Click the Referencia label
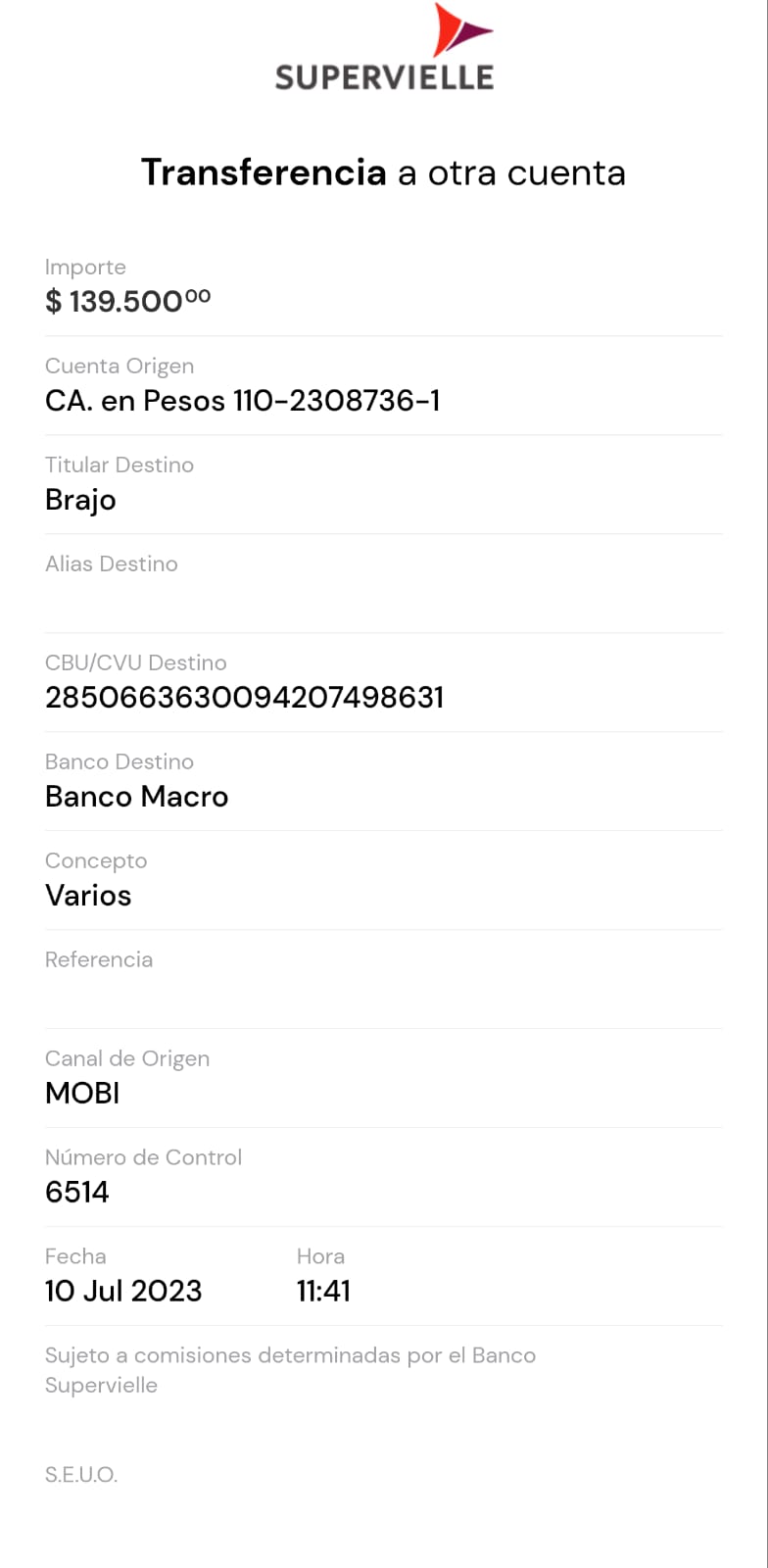Image resolution: width=768 pixels, height=1568 pixels. pos(99,959)
